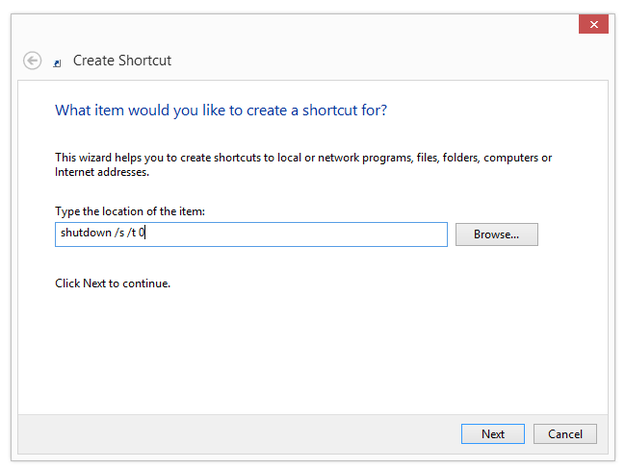Click the 'This wizard helps you' description text
Viewport: 625px width, 468px height.
[303, 158]
